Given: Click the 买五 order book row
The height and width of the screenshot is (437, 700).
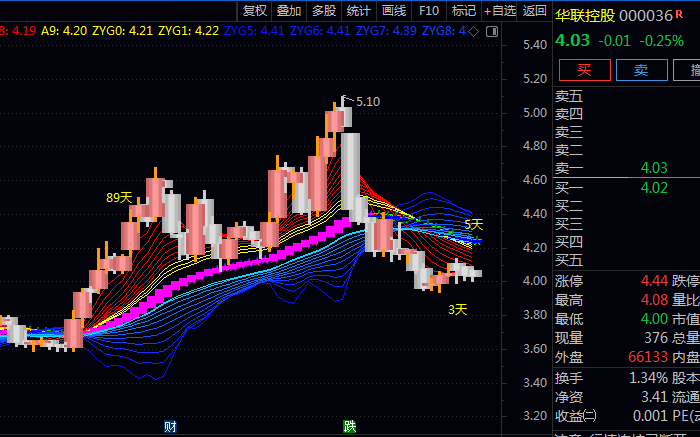Looking at the screenshot, I should coord(626,260).
